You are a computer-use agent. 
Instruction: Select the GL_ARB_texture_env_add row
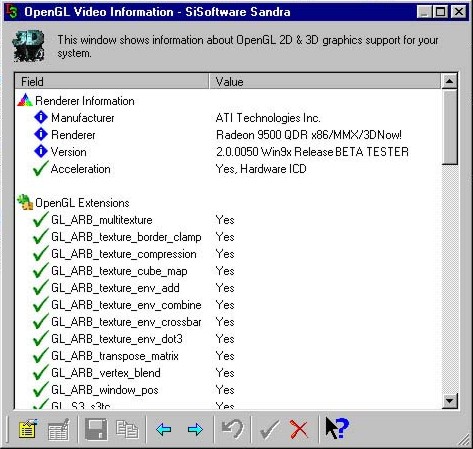[115, 288]
